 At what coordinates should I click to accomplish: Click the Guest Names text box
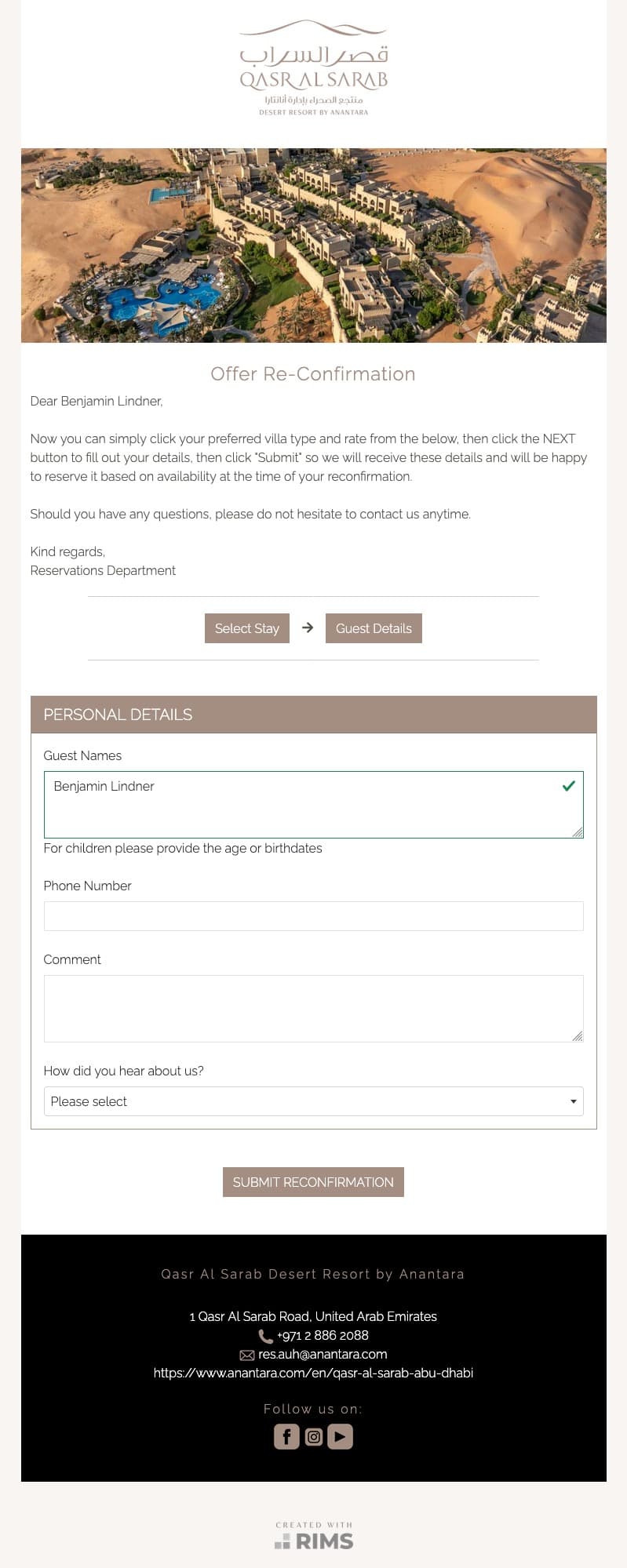tap(298, 805)
